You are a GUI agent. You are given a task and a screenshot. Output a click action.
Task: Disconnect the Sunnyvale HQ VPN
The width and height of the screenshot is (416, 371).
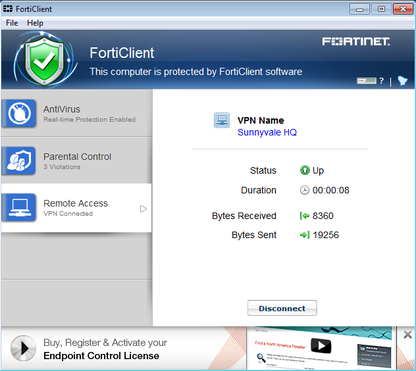click(x=282, y=308)
